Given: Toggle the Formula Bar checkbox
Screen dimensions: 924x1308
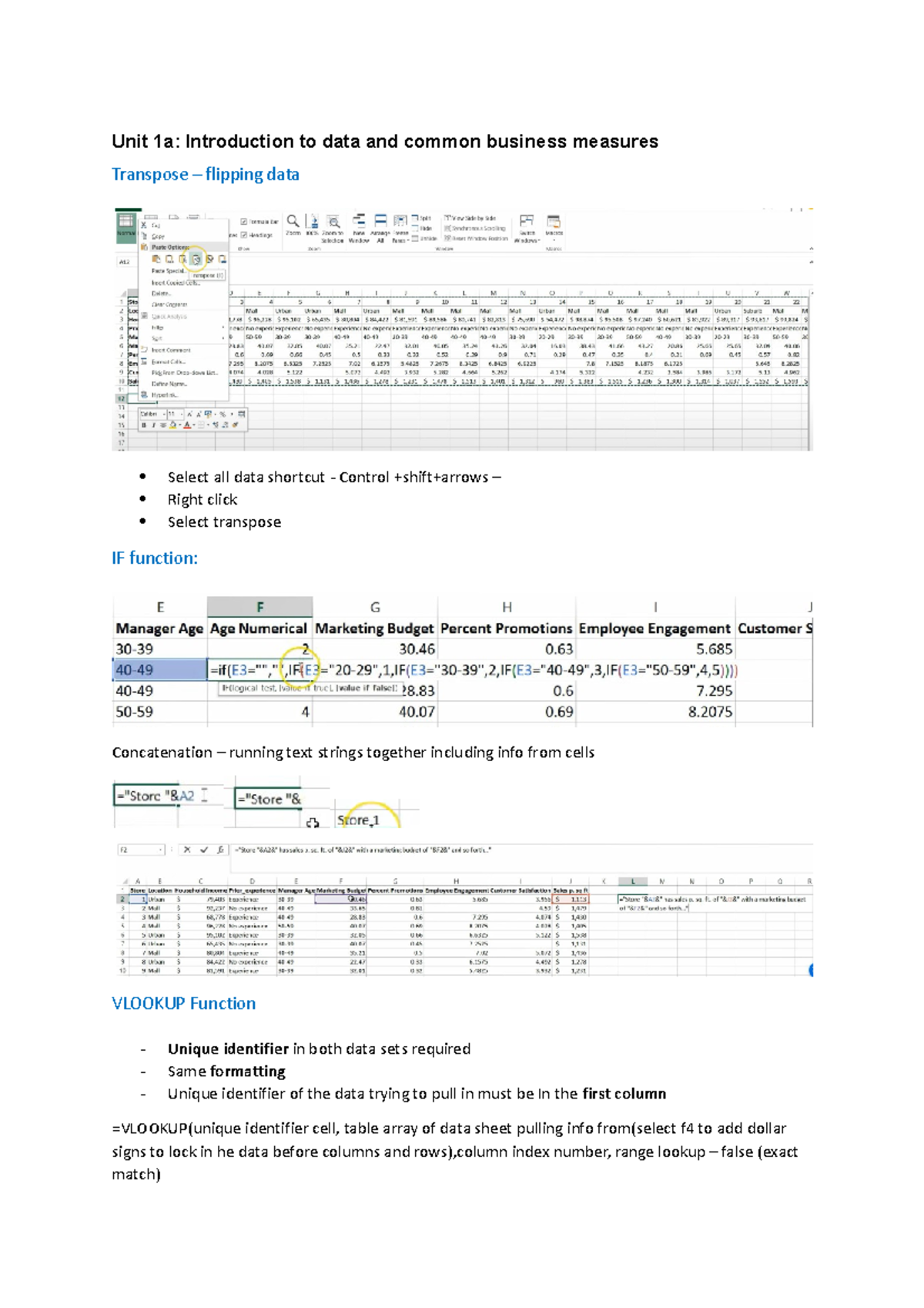Looking at the screenshot, I should coord(244,222).
